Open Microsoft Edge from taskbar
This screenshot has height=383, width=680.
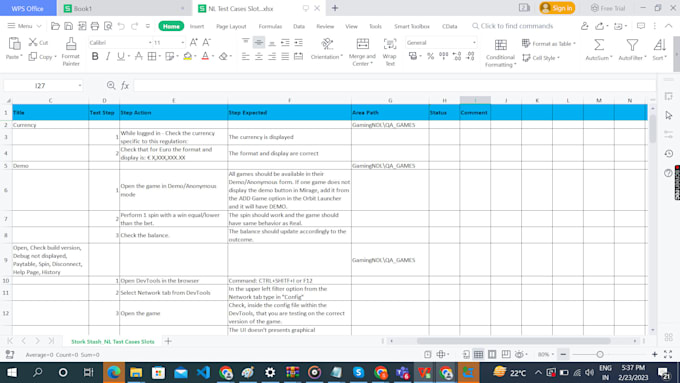[114, 372]
